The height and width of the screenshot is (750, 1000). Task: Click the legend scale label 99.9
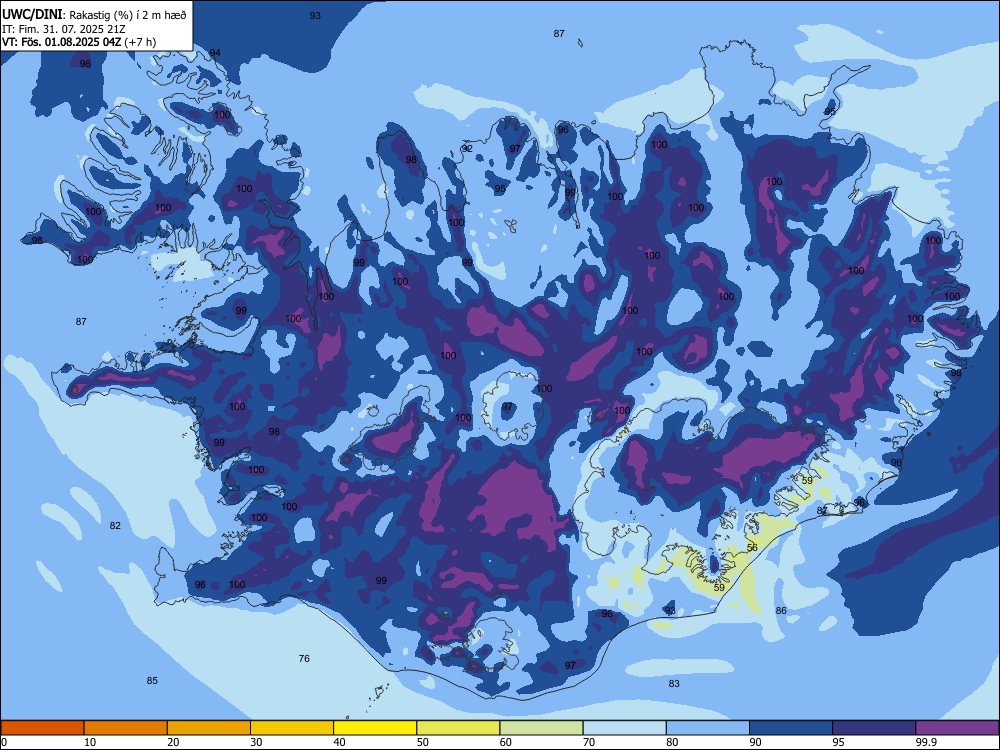(925, 742)
